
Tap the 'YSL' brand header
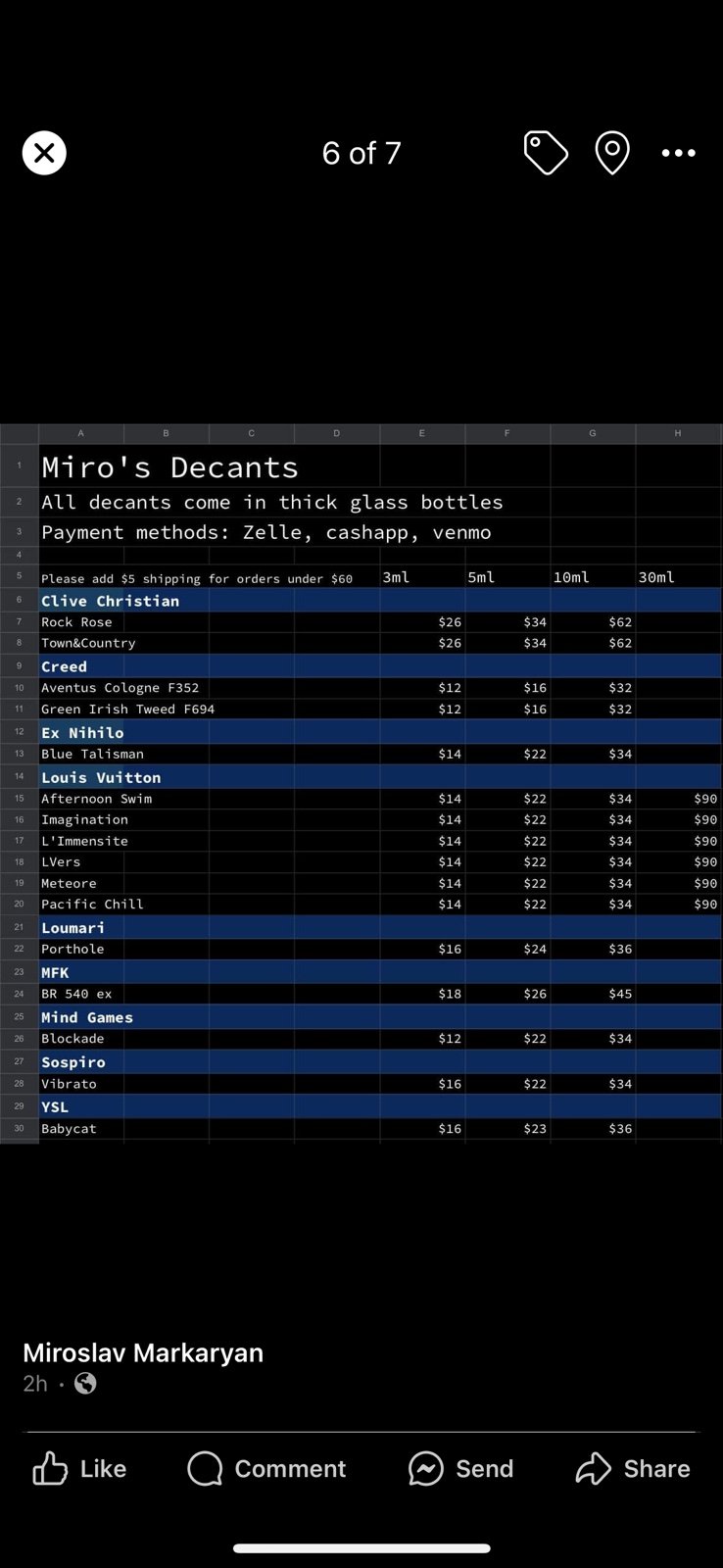[x=55, y=1106]
